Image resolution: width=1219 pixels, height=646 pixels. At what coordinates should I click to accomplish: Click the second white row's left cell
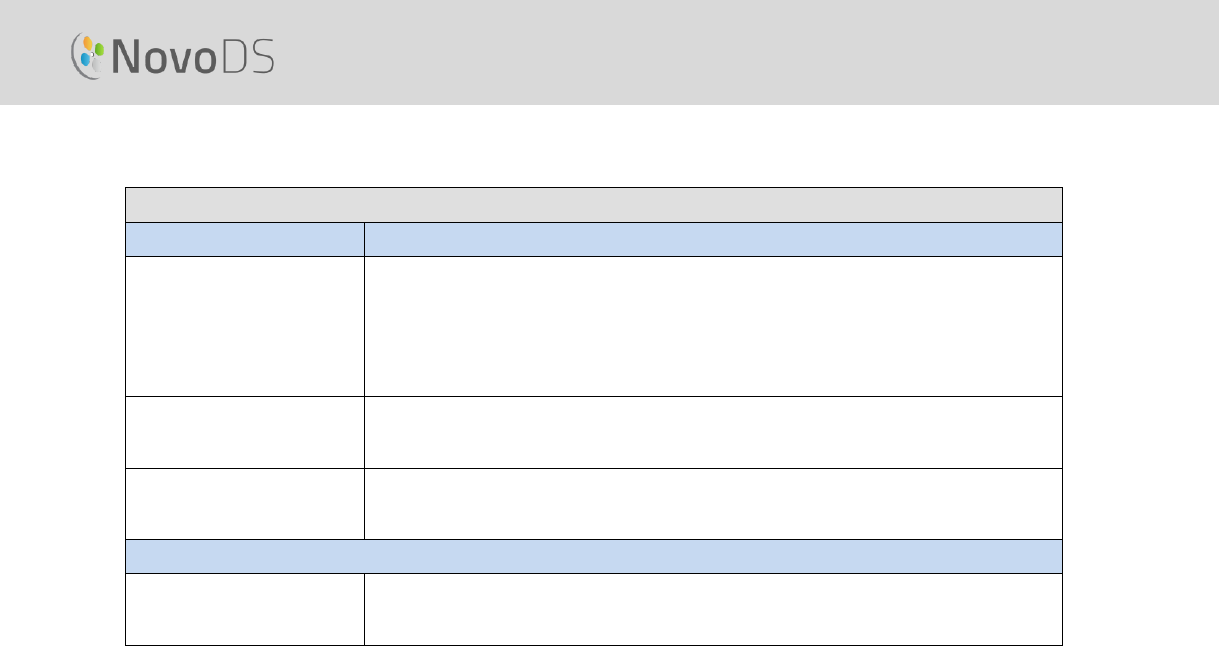click(x=245, y=433)
